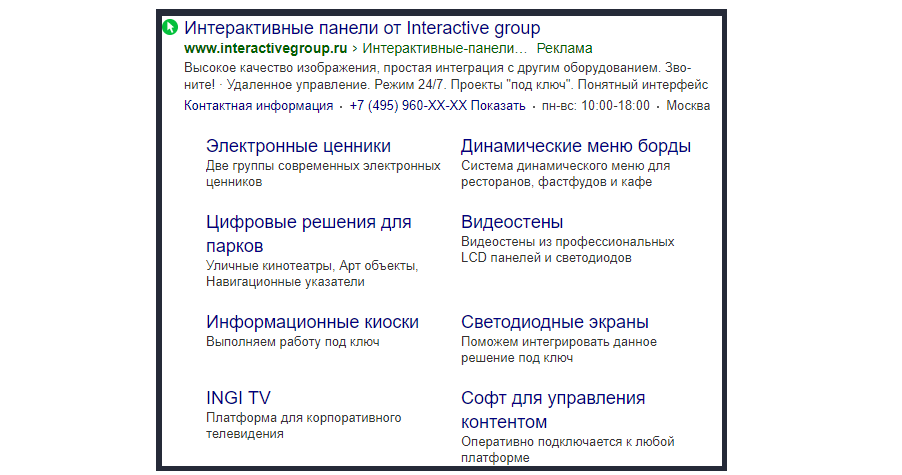Open the "INGI TV" sitelink
Screen dimensions: 902x475
[238, 398]
